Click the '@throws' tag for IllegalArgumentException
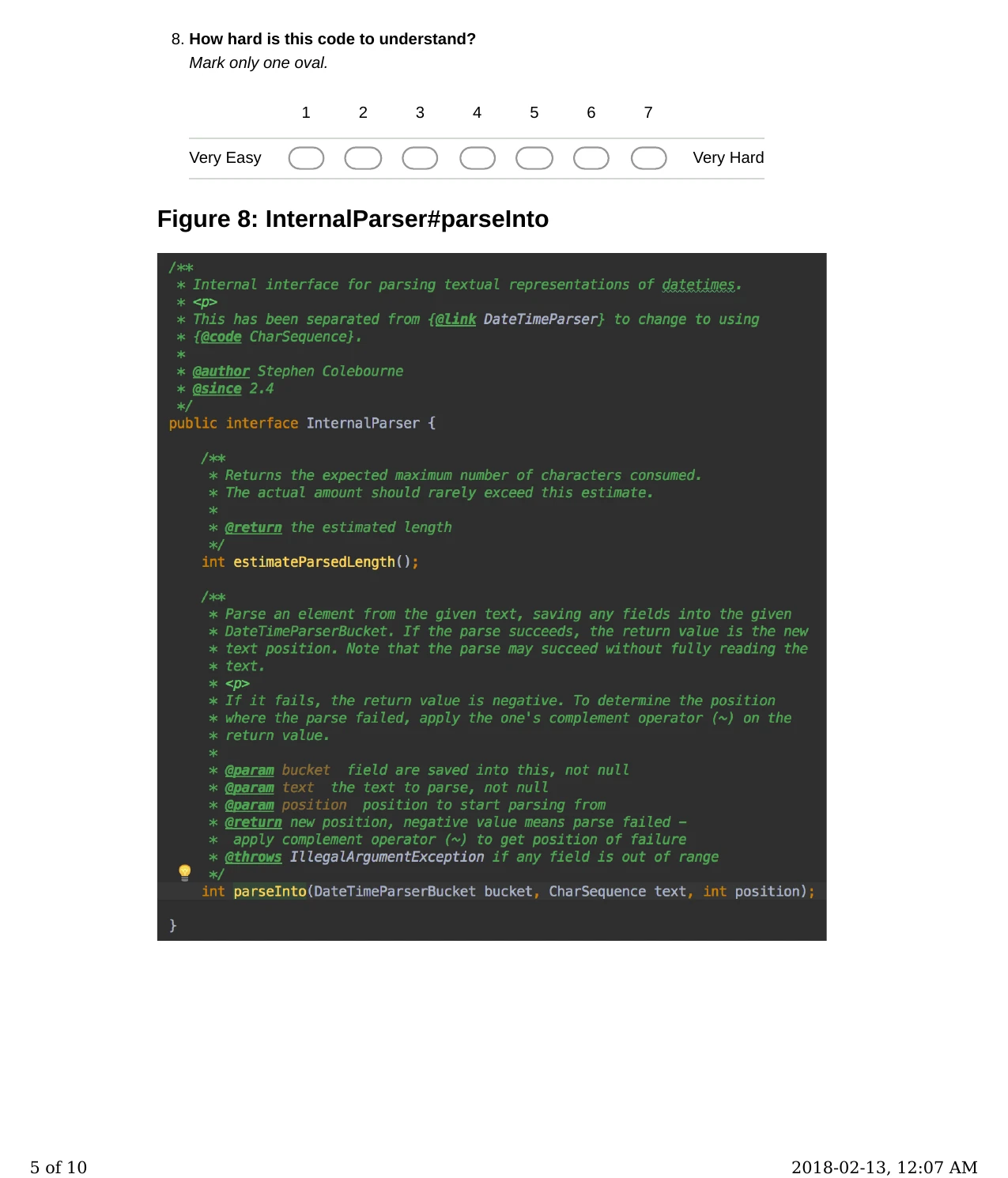Screen dimensions: 1008x1178 tap(253, 857)
